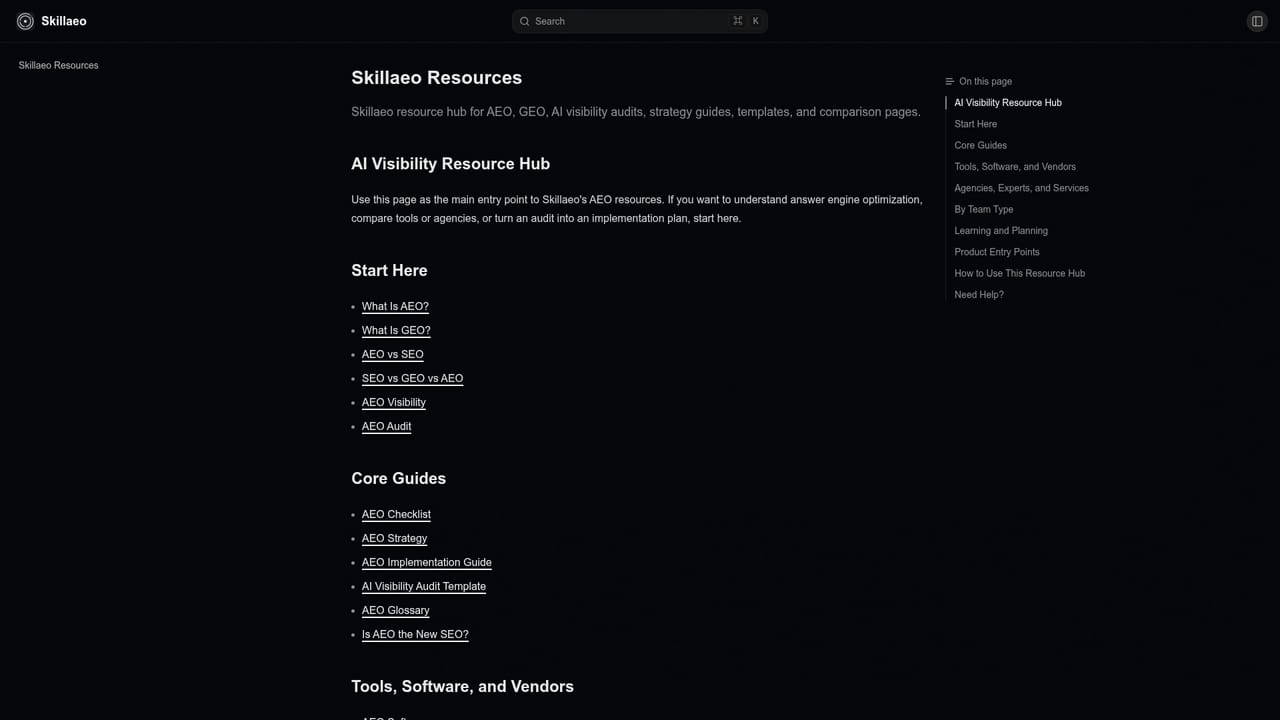
Task: Open the 'AEO Audit' link
Action: [386, 427]
